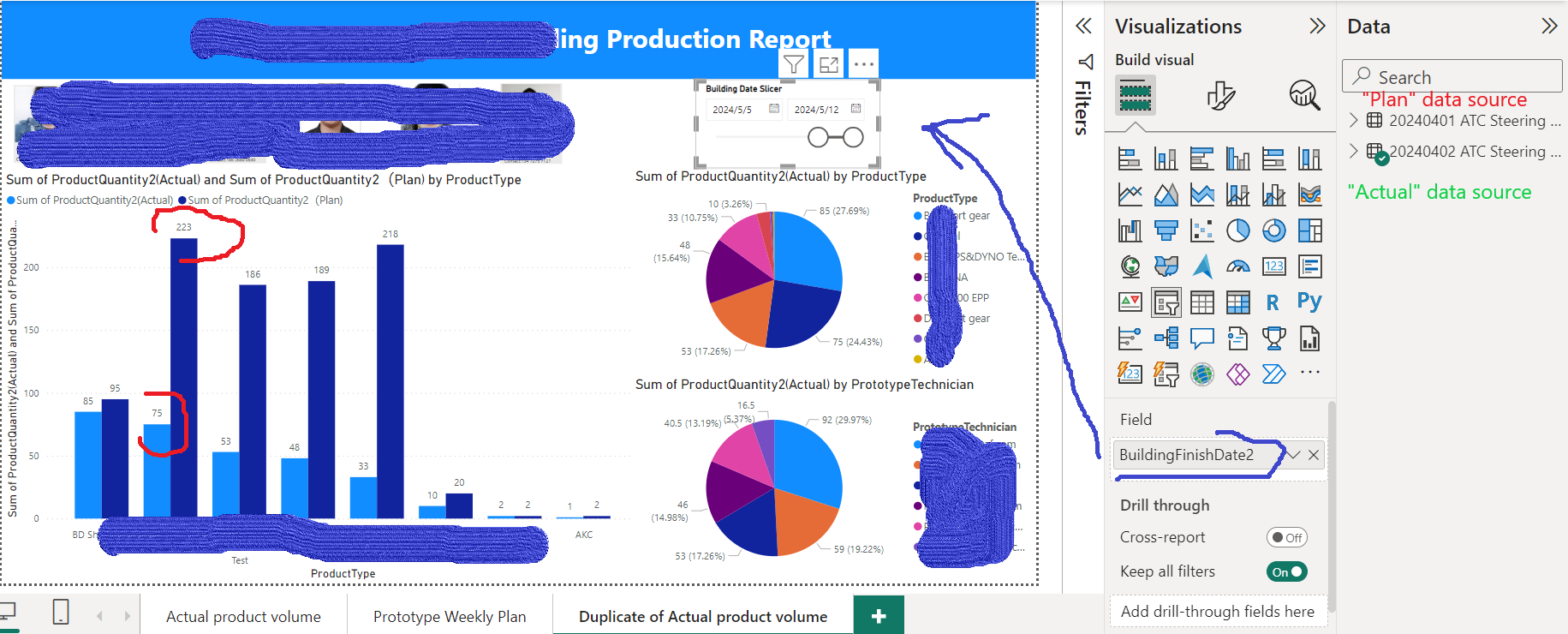Select the Pie chart visual type
Screen dimensions: 1568x634
pos(1237,230)
